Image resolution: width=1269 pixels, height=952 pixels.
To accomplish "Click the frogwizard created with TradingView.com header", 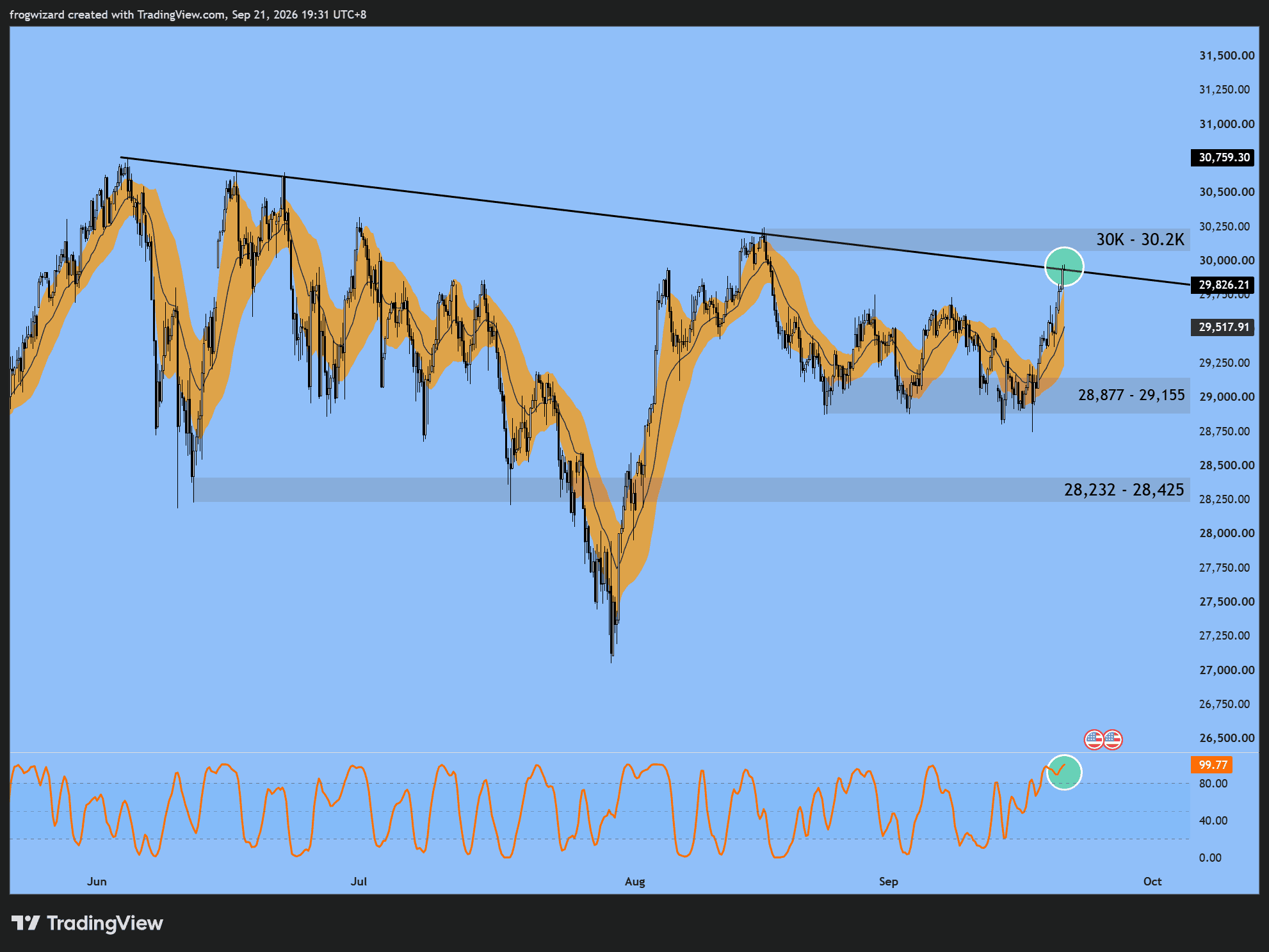I will coord(188,14).
